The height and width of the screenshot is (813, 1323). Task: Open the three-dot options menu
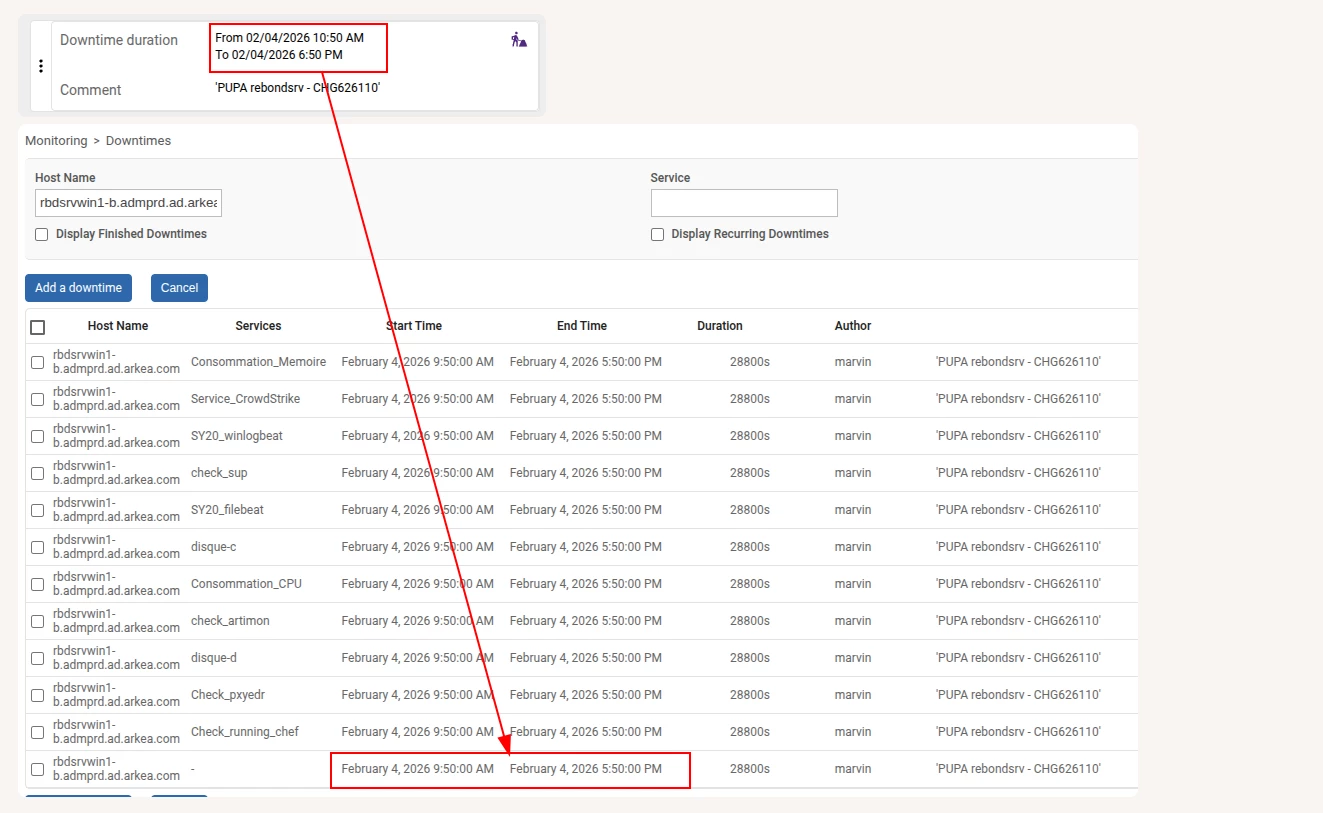(x=41, y=66)
